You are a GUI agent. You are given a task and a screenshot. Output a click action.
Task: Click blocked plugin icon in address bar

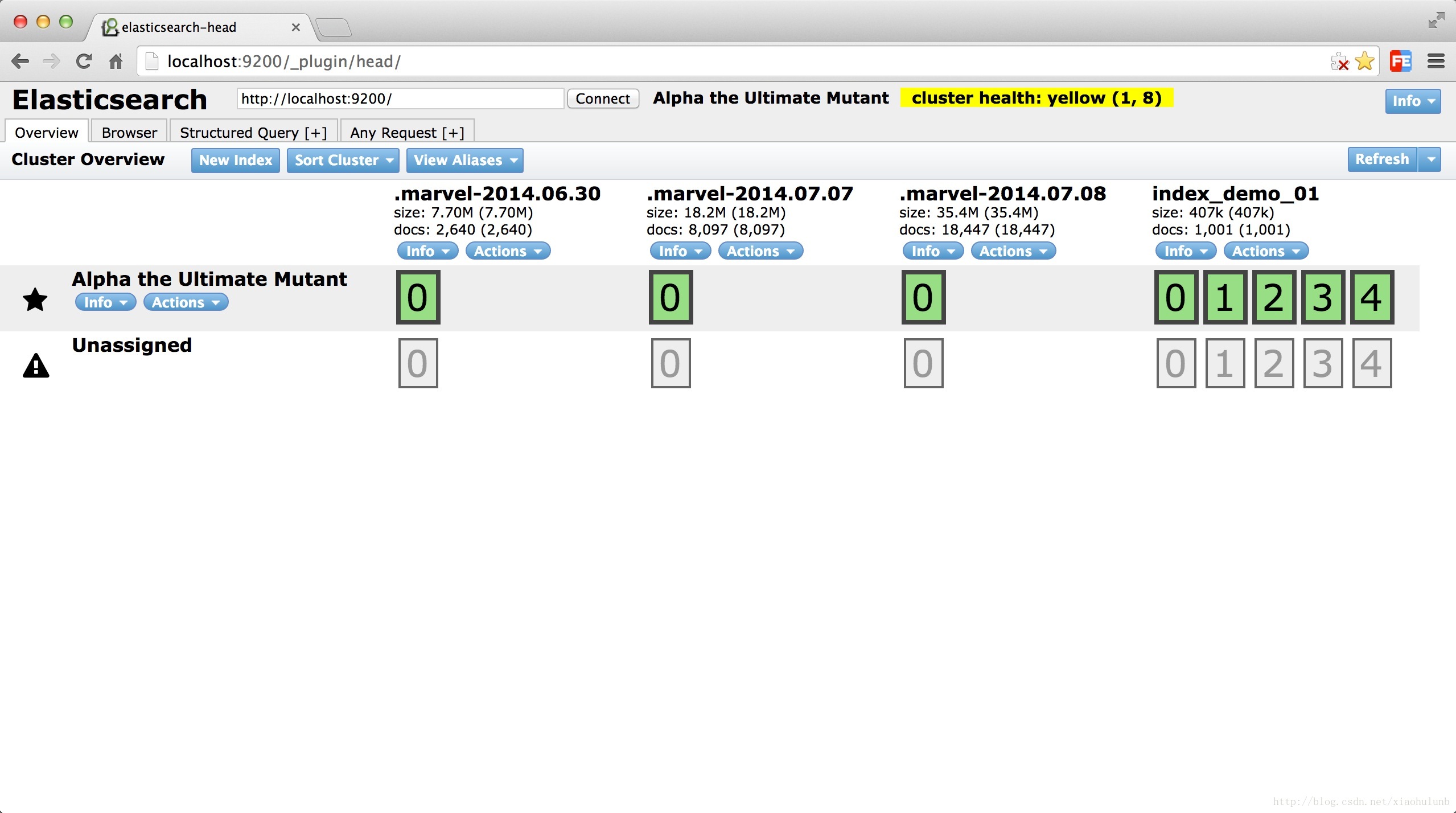1339,61
